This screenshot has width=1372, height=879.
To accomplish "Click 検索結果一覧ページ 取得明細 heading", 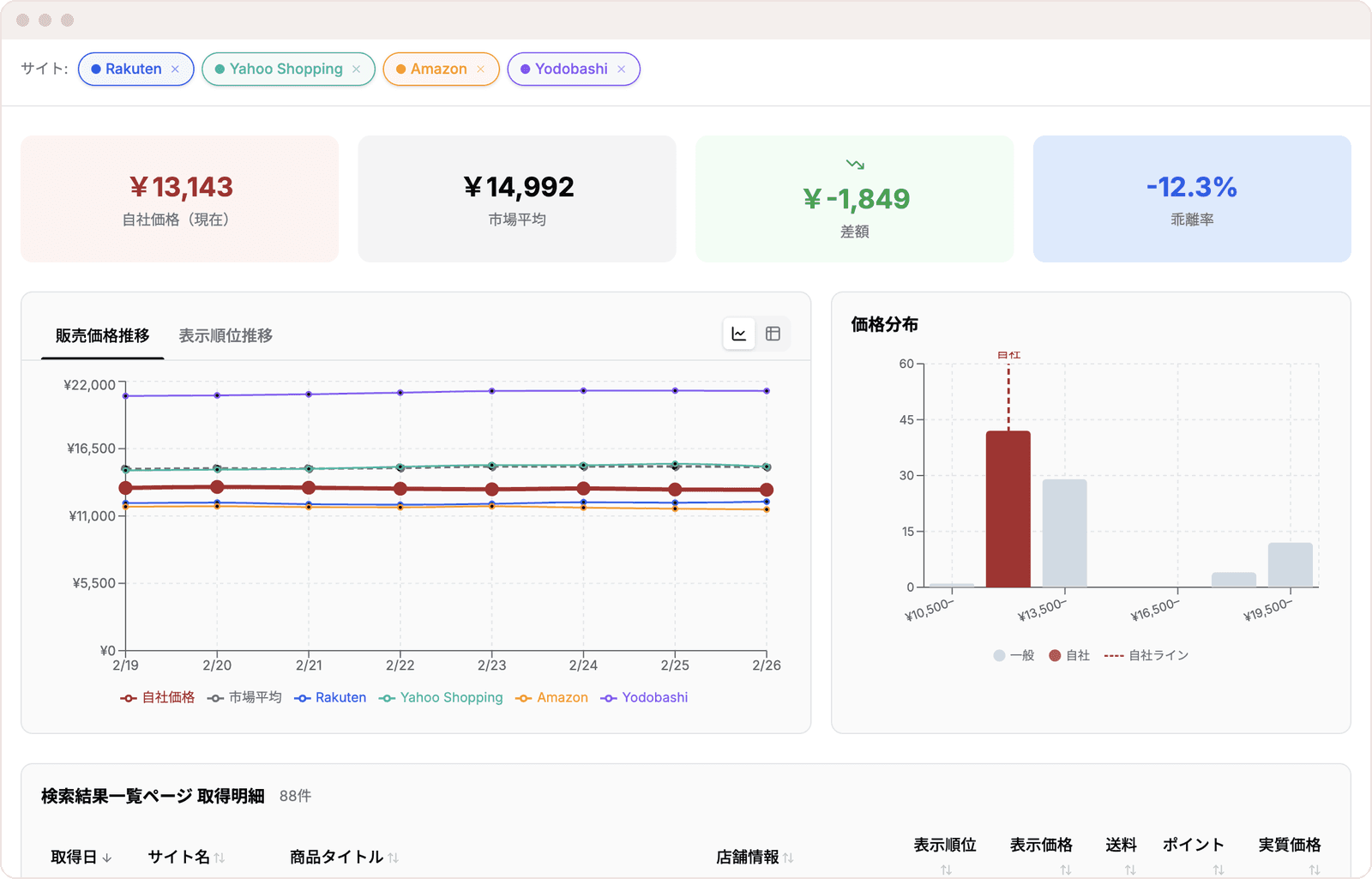I will click(x=153, y=797).
